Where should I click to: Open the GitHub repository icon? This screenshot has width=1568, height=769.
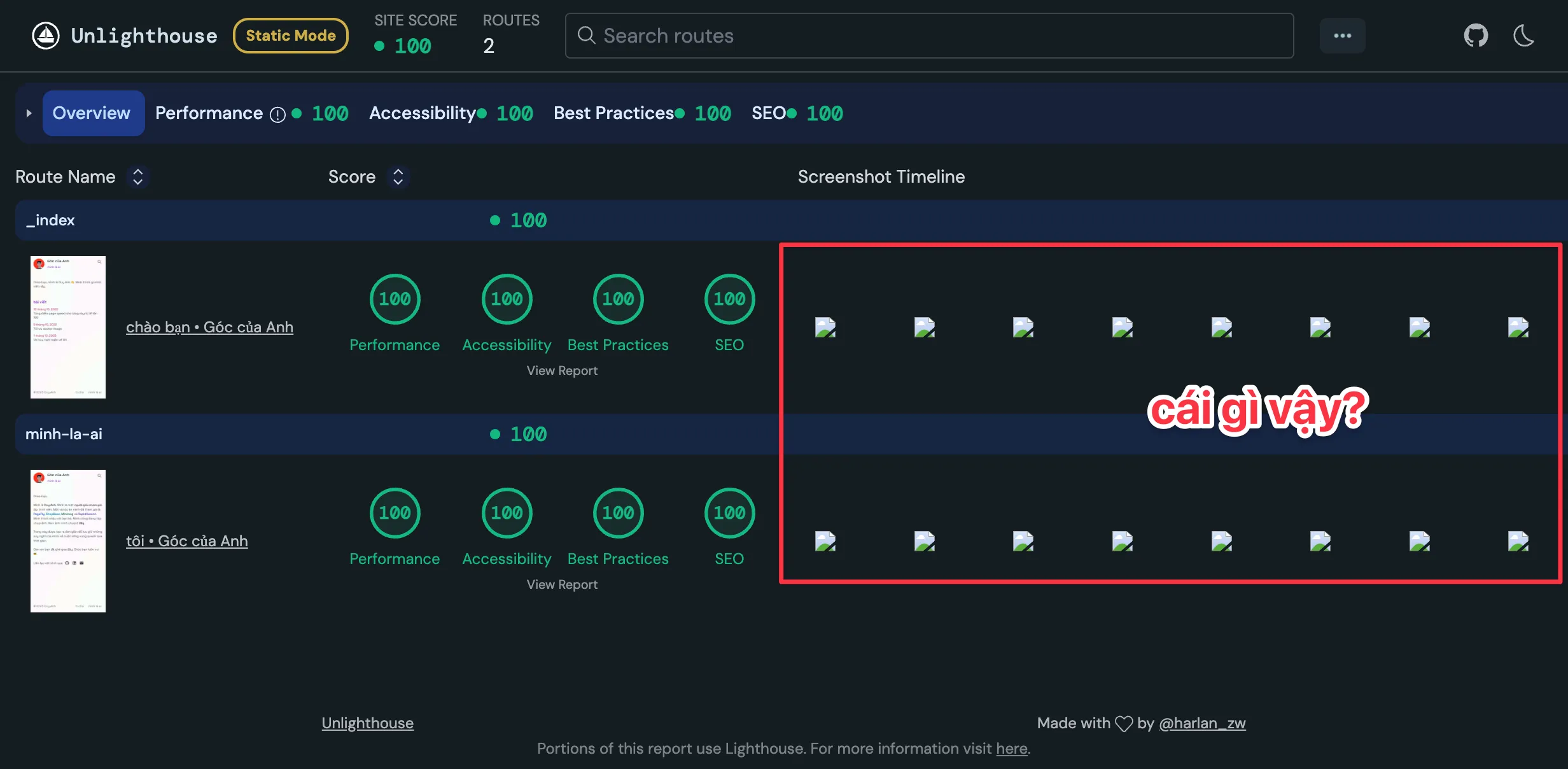pos(1476,36)
